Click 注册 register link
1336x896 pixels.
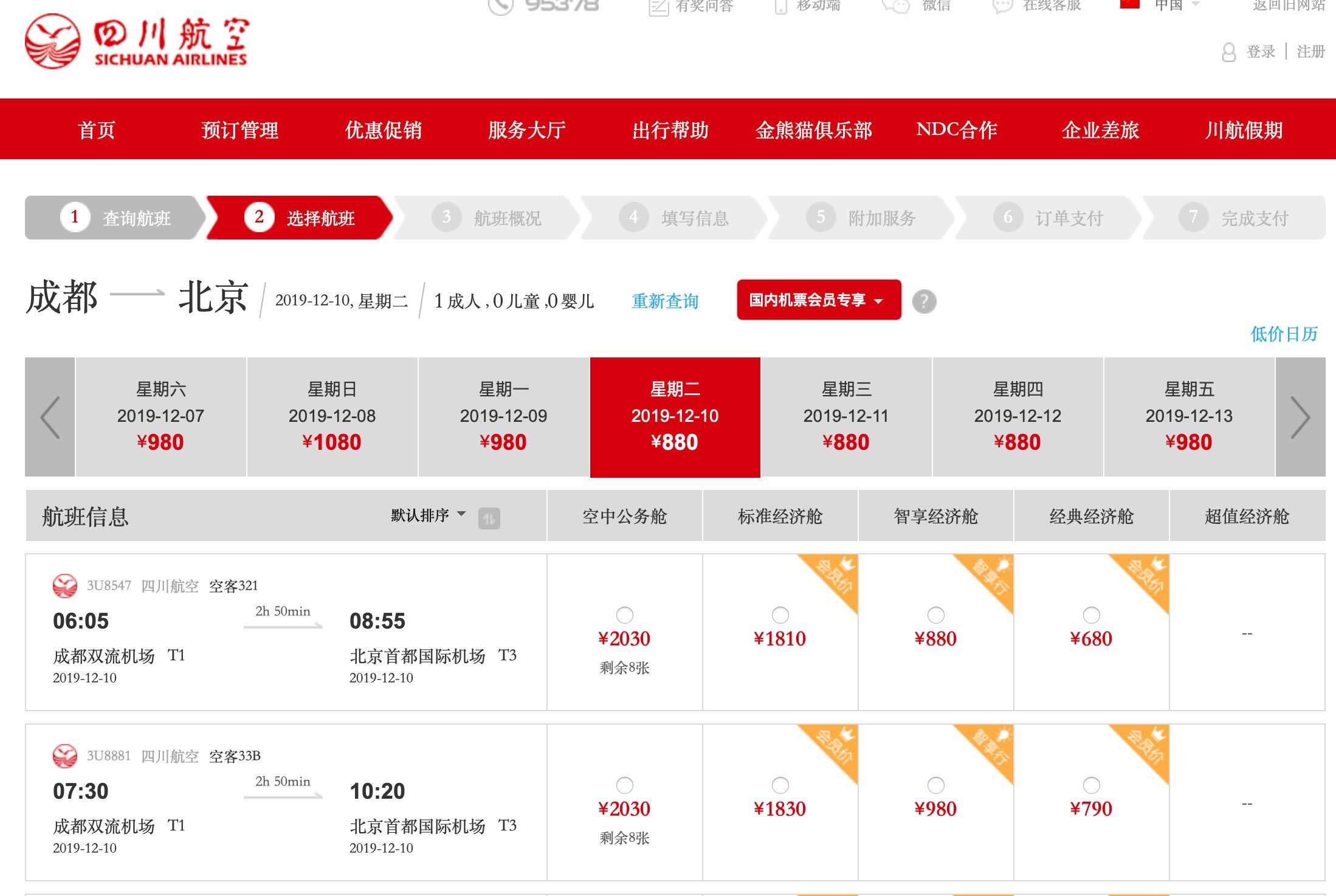coord(1310,52)
